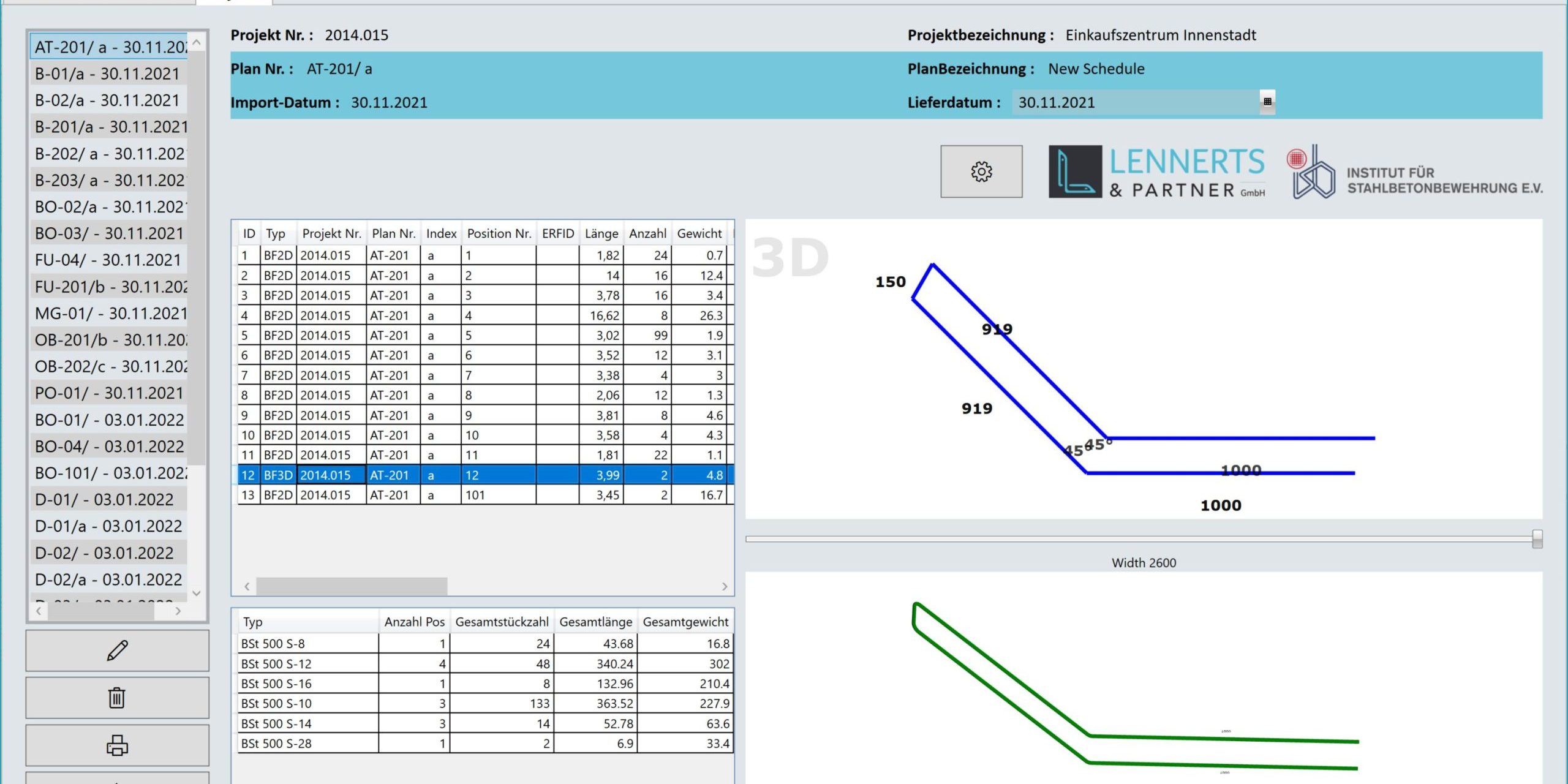The width and height of the screenshot is (1568, 784).
Task: Click the printer icon button
Action: click(117, 745)
